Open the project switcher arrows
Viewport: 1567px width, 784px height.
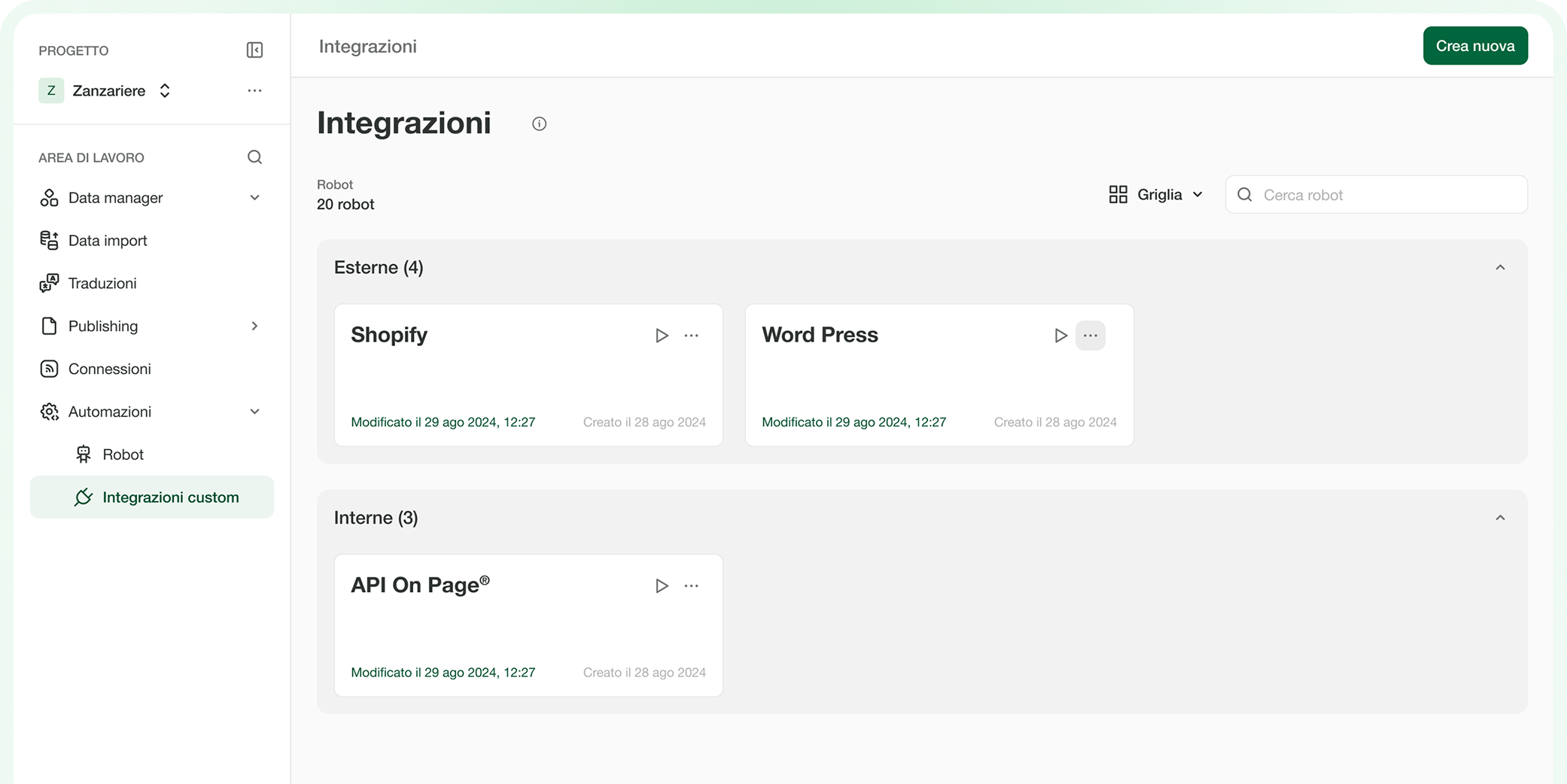164,90
